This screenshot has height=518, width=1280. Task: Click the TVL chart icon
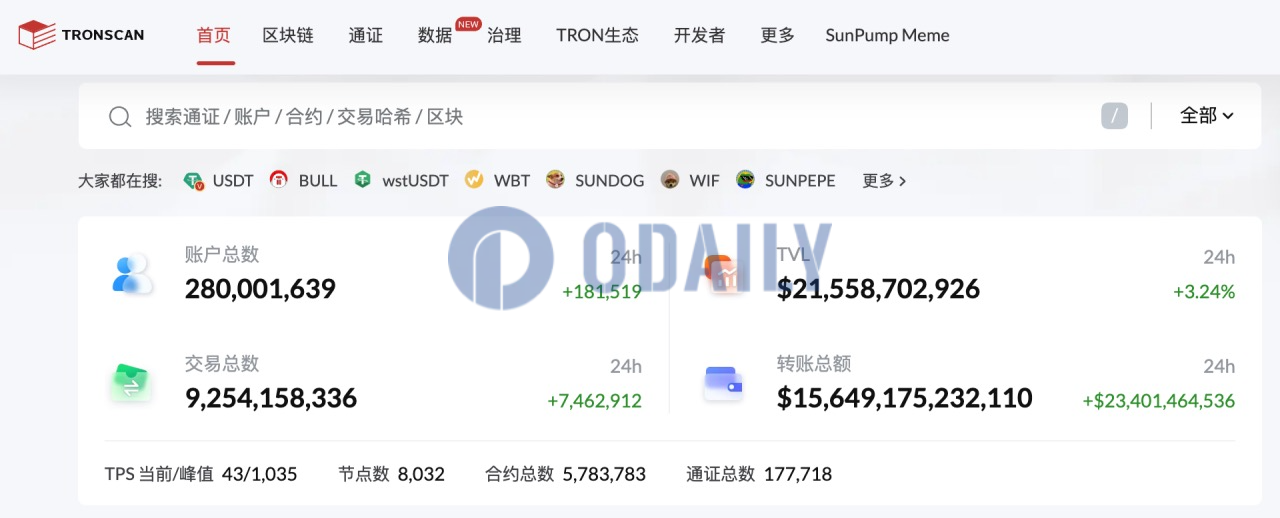coord(723,274)
